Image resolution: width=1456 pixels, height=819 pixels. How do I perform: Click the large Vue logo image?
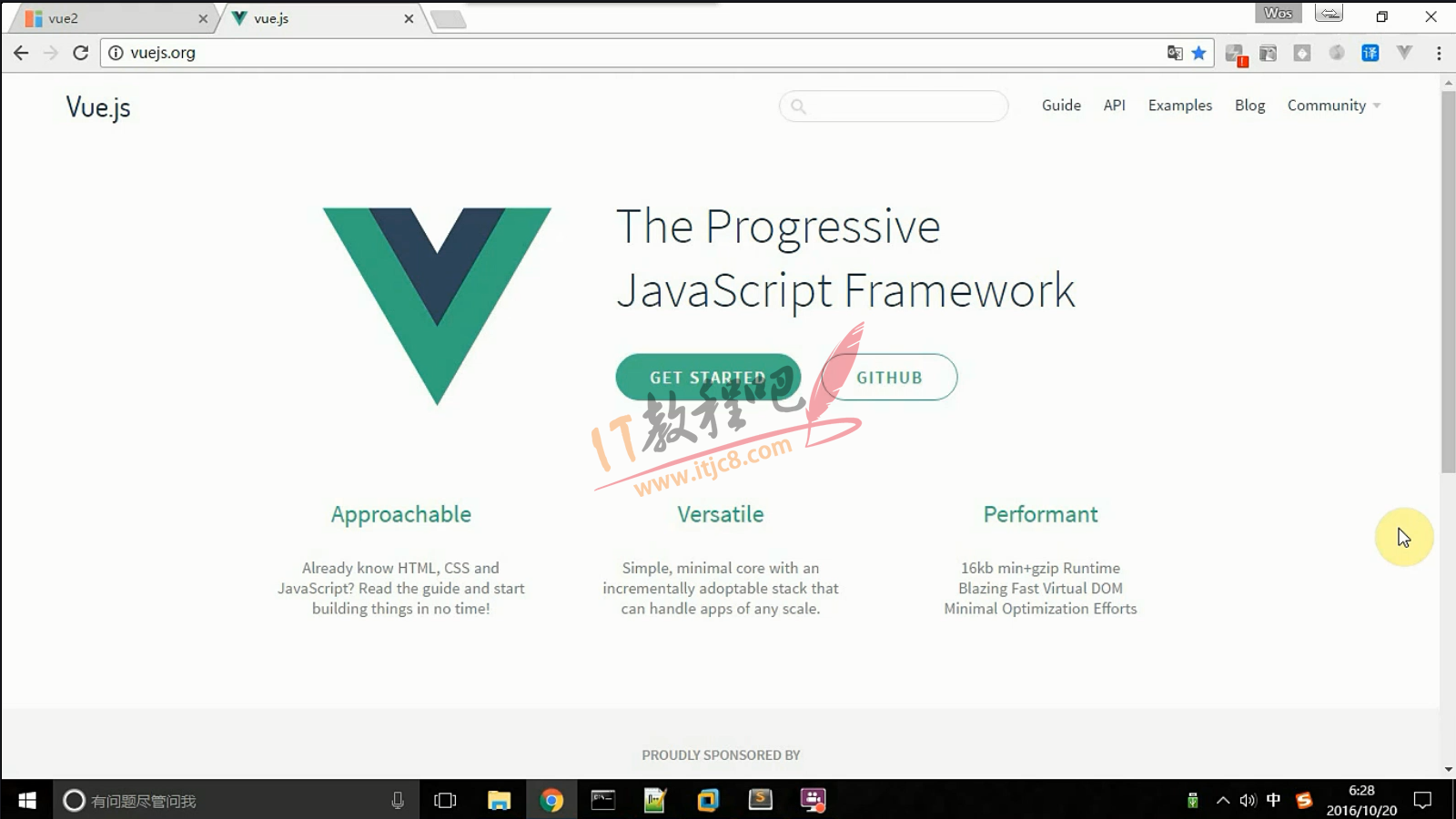coord(437,306)
